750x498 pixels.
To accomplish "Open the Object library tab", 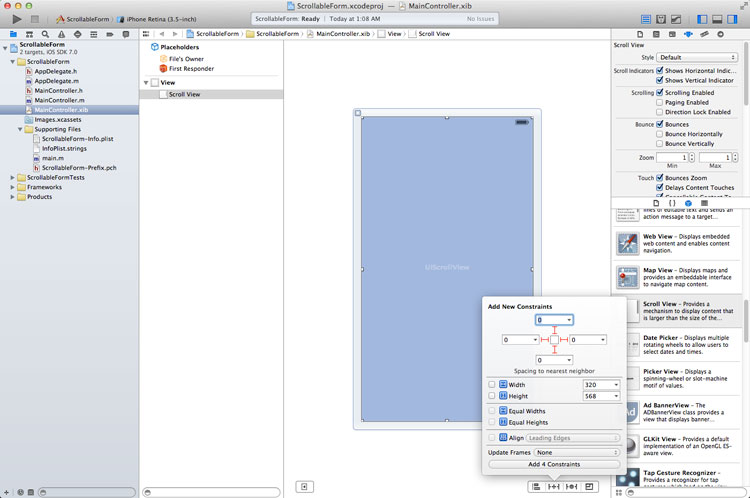I will [688, 203].
